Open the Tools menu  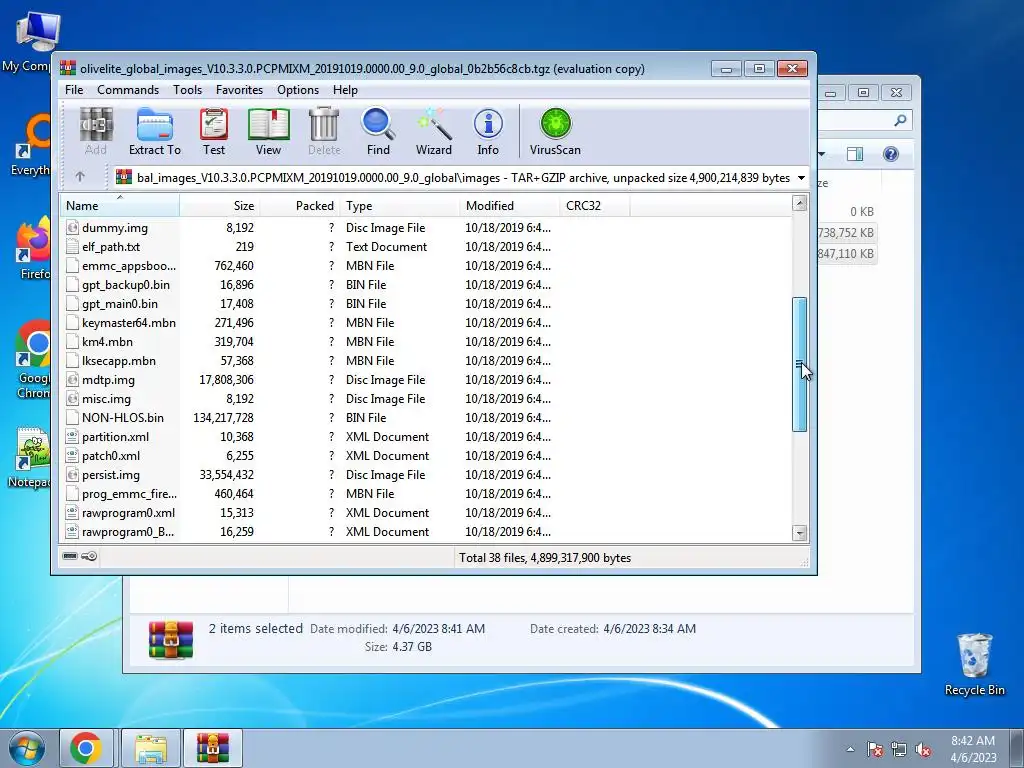point(187,89)
